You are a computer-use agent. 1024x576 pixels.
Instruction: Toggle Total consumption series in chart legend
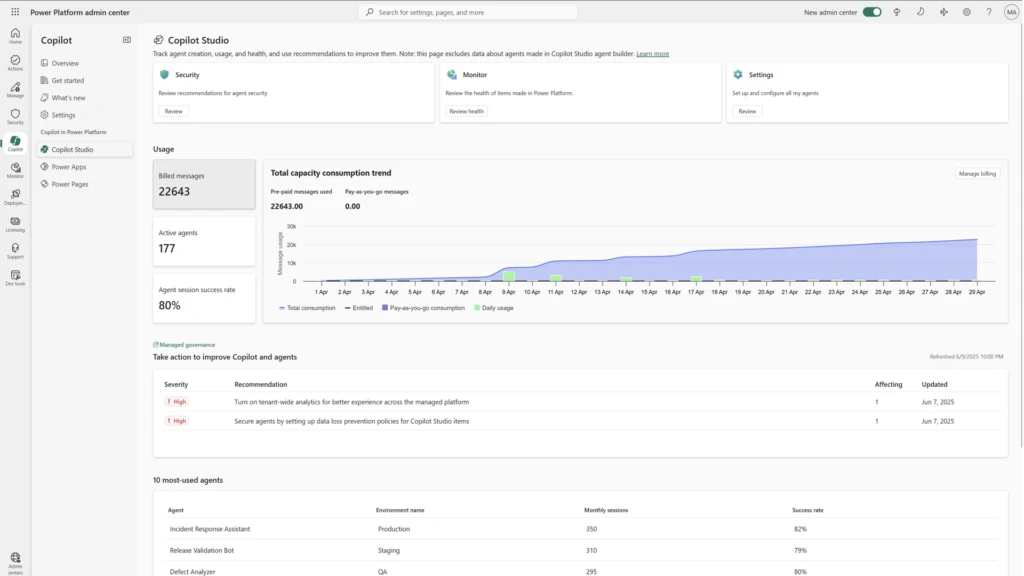(x=307, y=308)
